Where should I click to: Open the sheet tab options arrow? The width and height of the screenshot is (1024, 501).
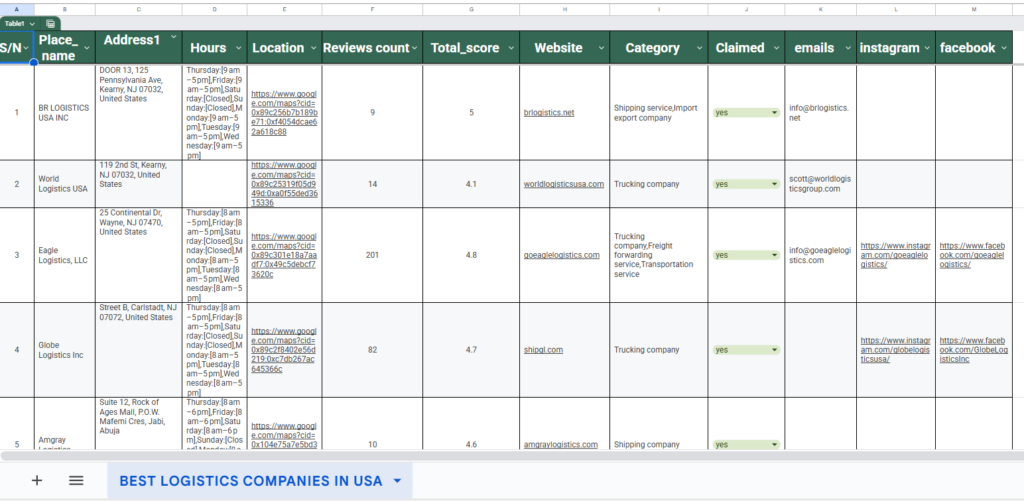(397, 481)
